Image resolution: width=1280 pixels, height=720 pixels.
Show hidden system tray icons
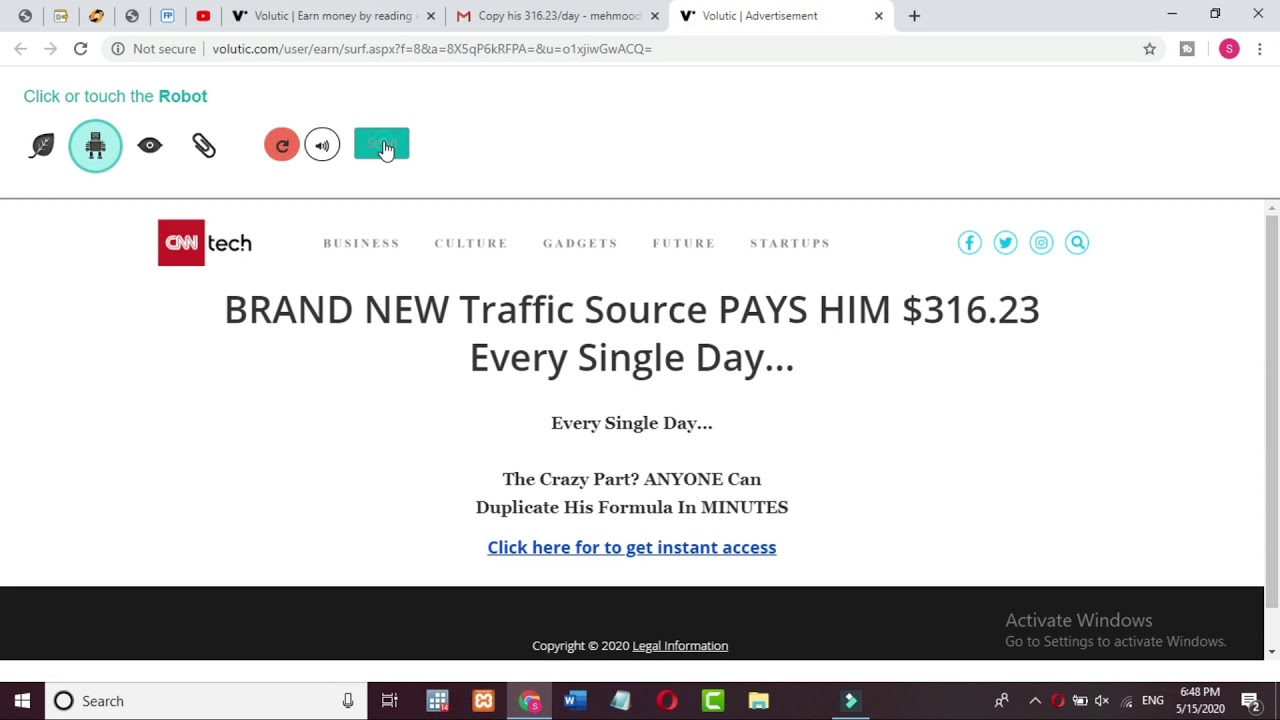coord(1035,701)
